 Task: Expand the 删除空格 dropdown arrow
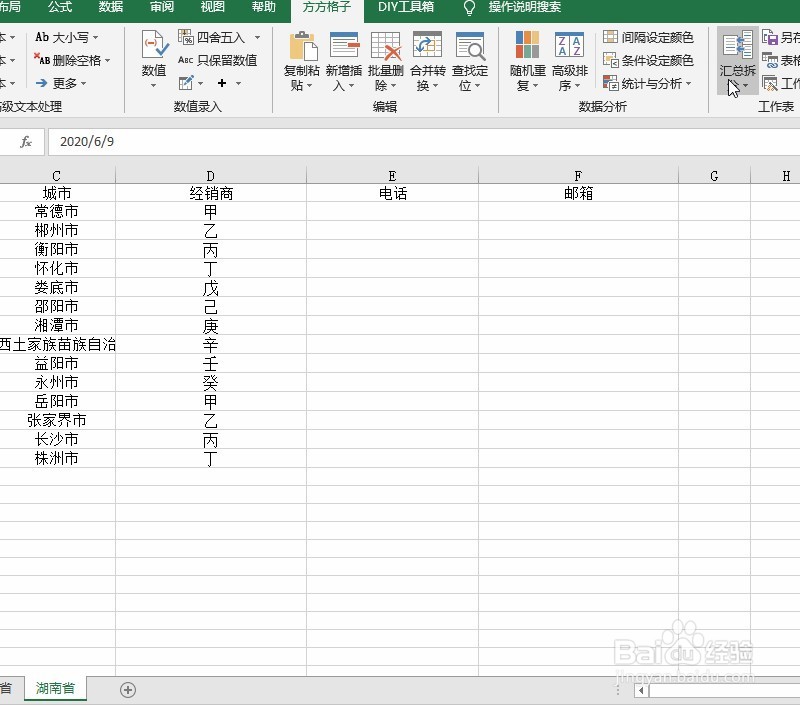tap(108, 60)
